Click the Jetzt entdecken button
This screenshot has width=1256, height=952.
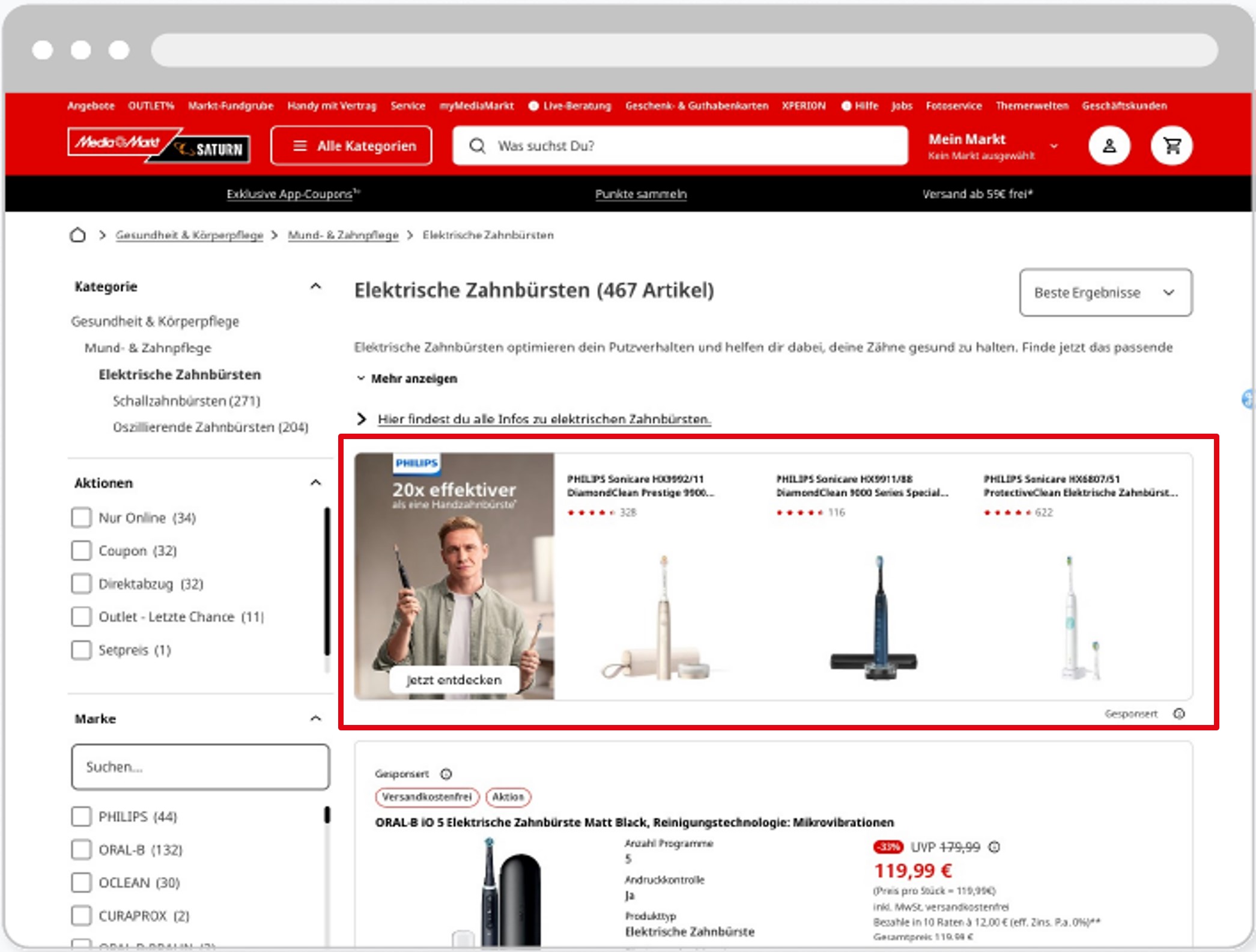[454, 680]
